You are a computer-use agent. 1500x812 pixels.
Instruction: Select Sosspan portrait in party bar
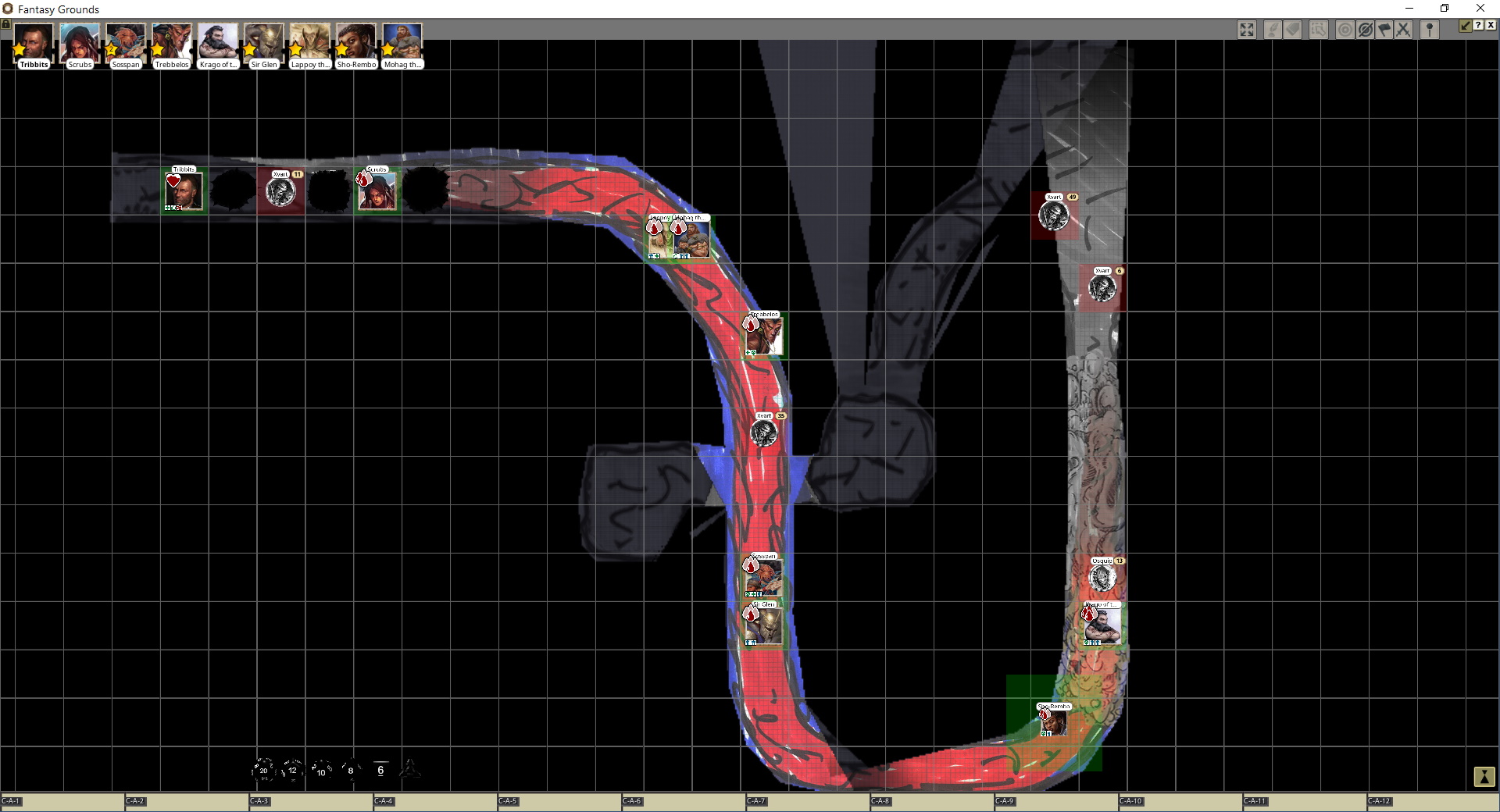pos(126,45)
